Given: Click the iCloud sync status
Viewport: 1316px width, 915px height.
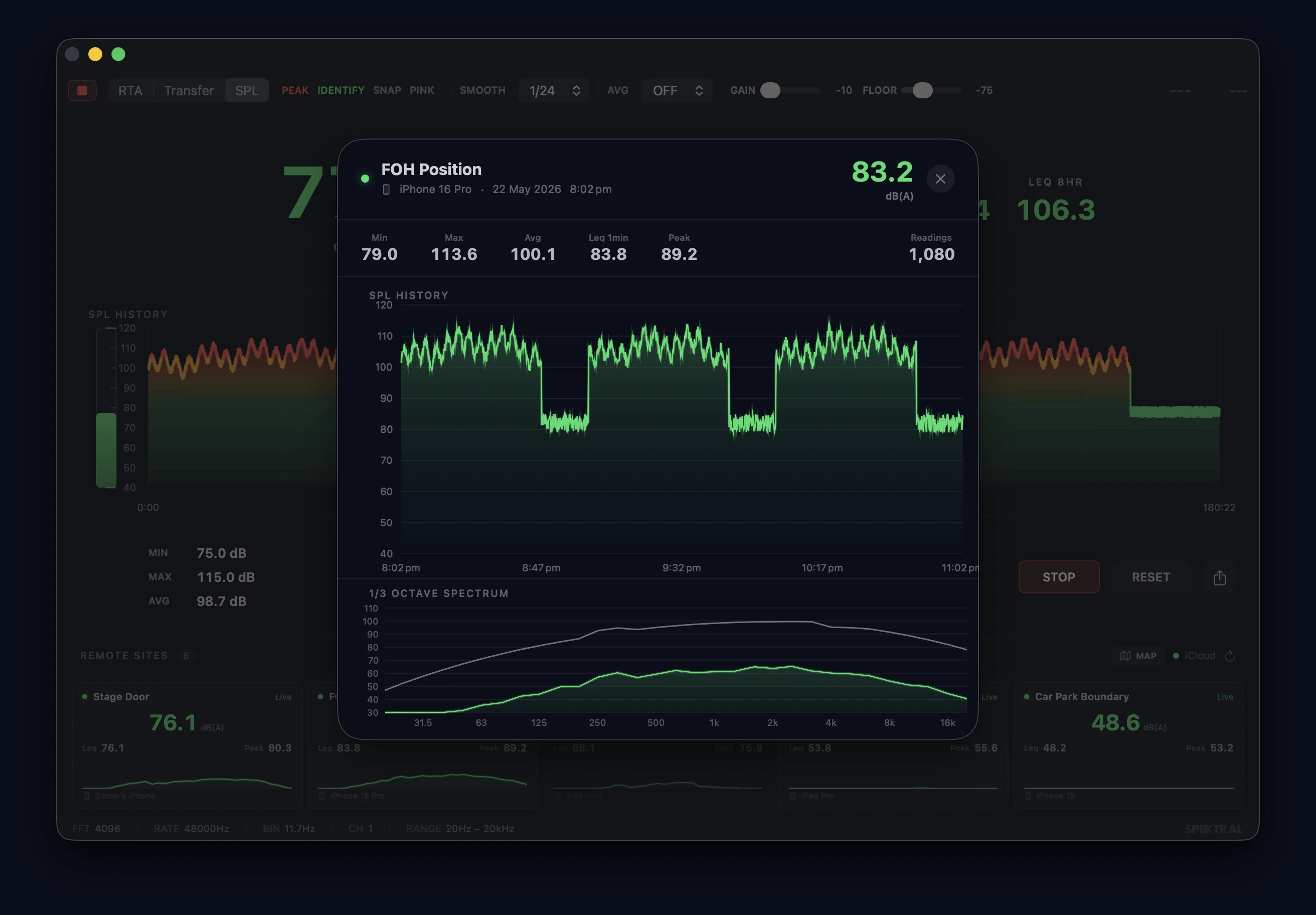Looking at the screenshot, I should pos(1194,655).
